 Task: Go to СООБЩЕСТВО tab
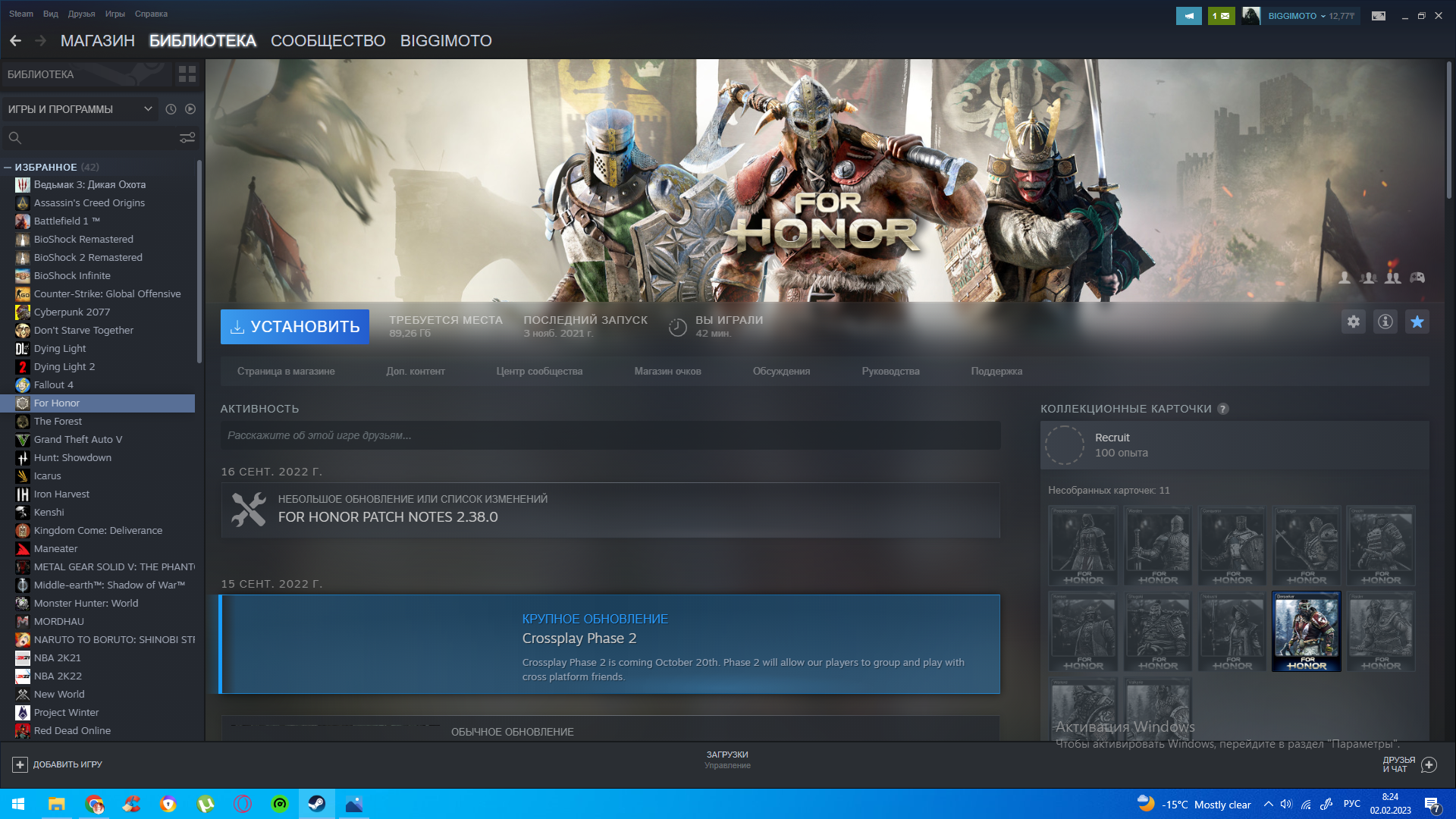coord(328,41)
